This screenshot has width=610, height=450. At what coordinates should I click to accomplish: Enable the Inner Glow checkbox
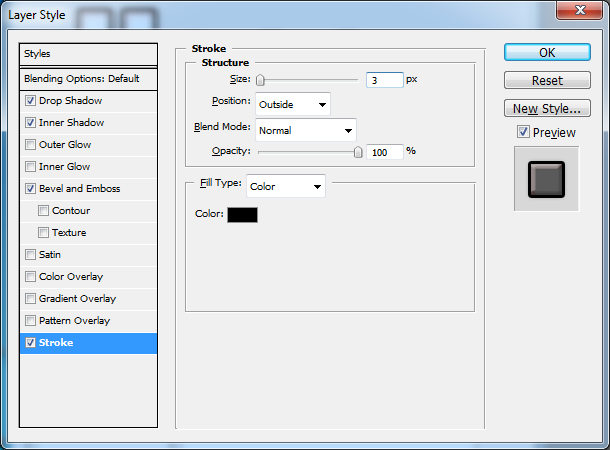[x=30, y=166]
